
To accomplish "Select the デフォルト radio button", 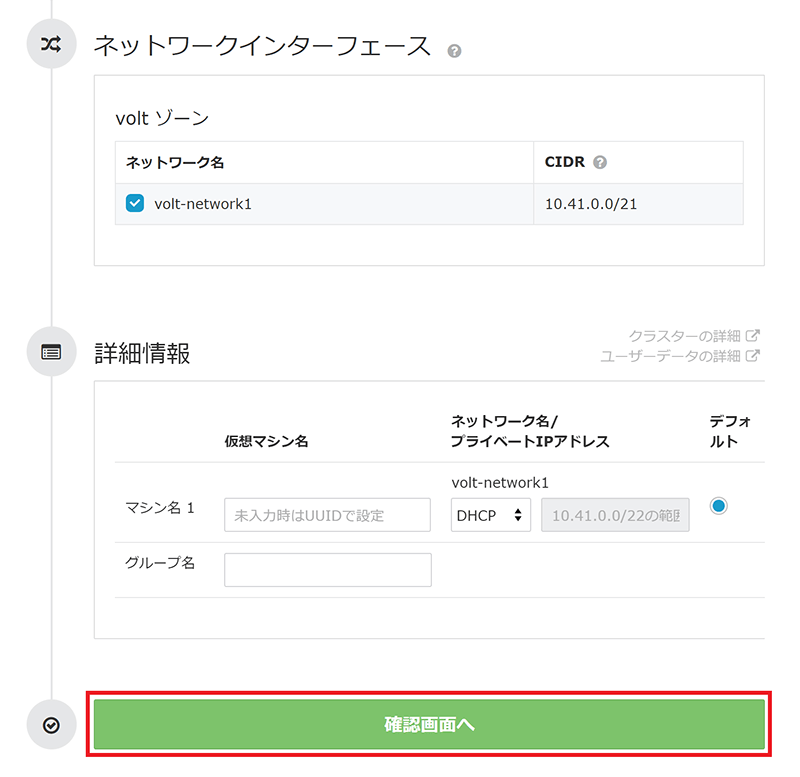I will 718,506.
